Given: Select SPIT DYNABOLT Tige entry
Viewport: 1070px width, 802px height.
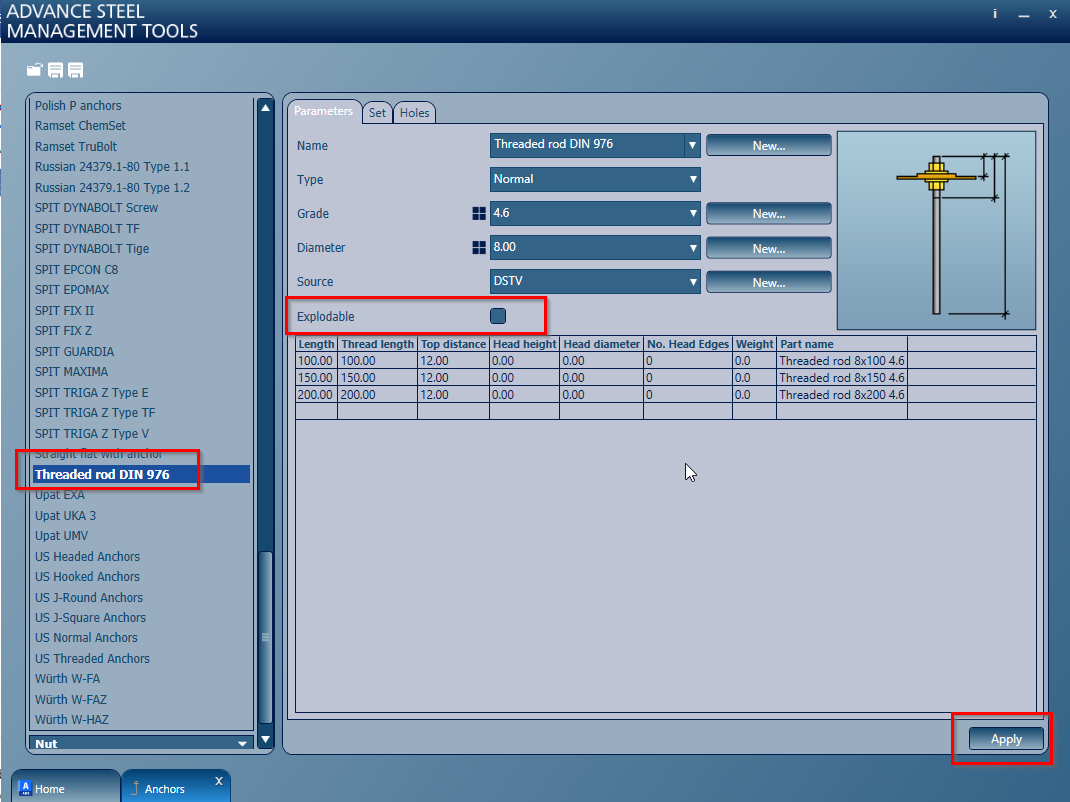Looking at the screenshot, I should coord(91,248).
